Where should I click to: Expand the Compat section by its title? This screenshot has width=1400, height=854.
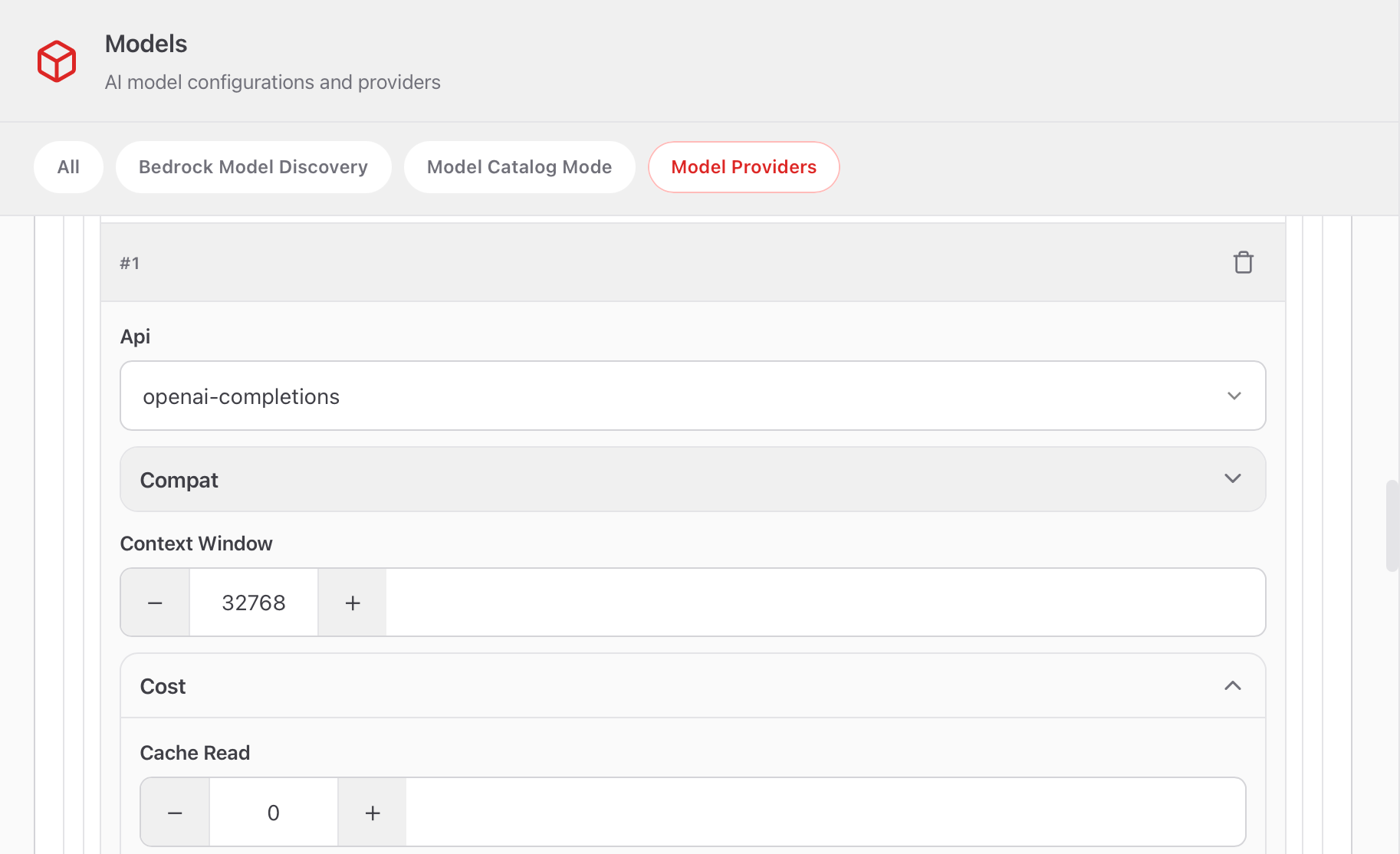(179, 481)
